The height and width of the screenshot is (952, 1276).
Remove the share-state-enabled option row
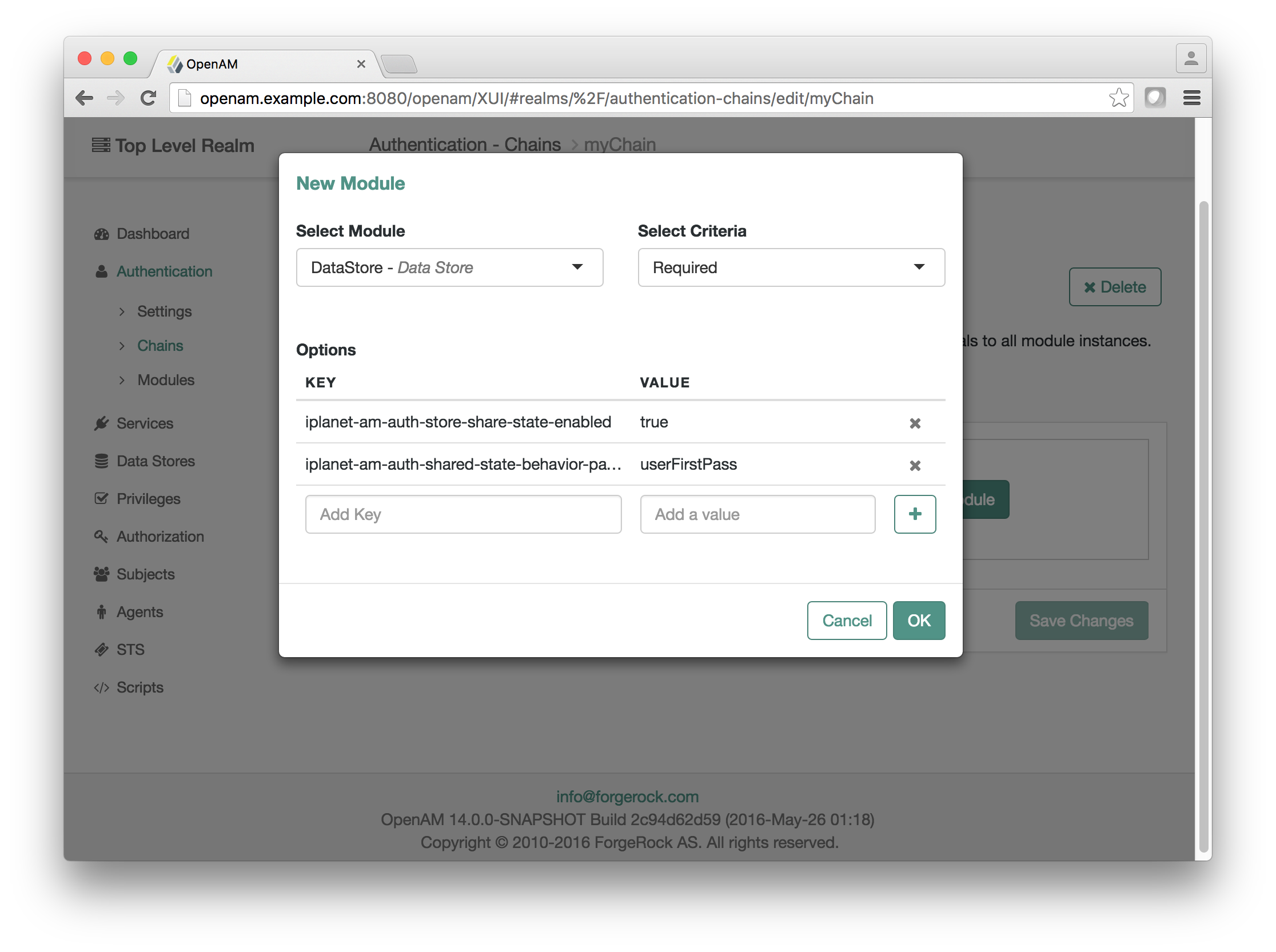(x=915, y=423)
